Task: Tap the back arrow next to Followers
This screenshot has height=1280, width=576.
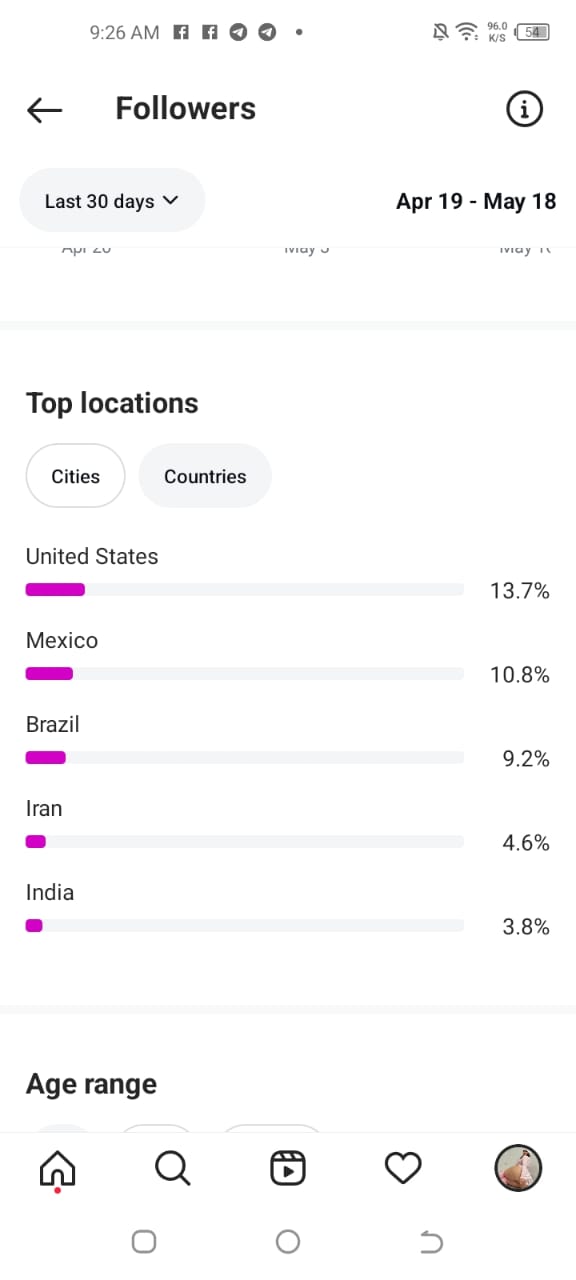Action: [x=45, y=110]
